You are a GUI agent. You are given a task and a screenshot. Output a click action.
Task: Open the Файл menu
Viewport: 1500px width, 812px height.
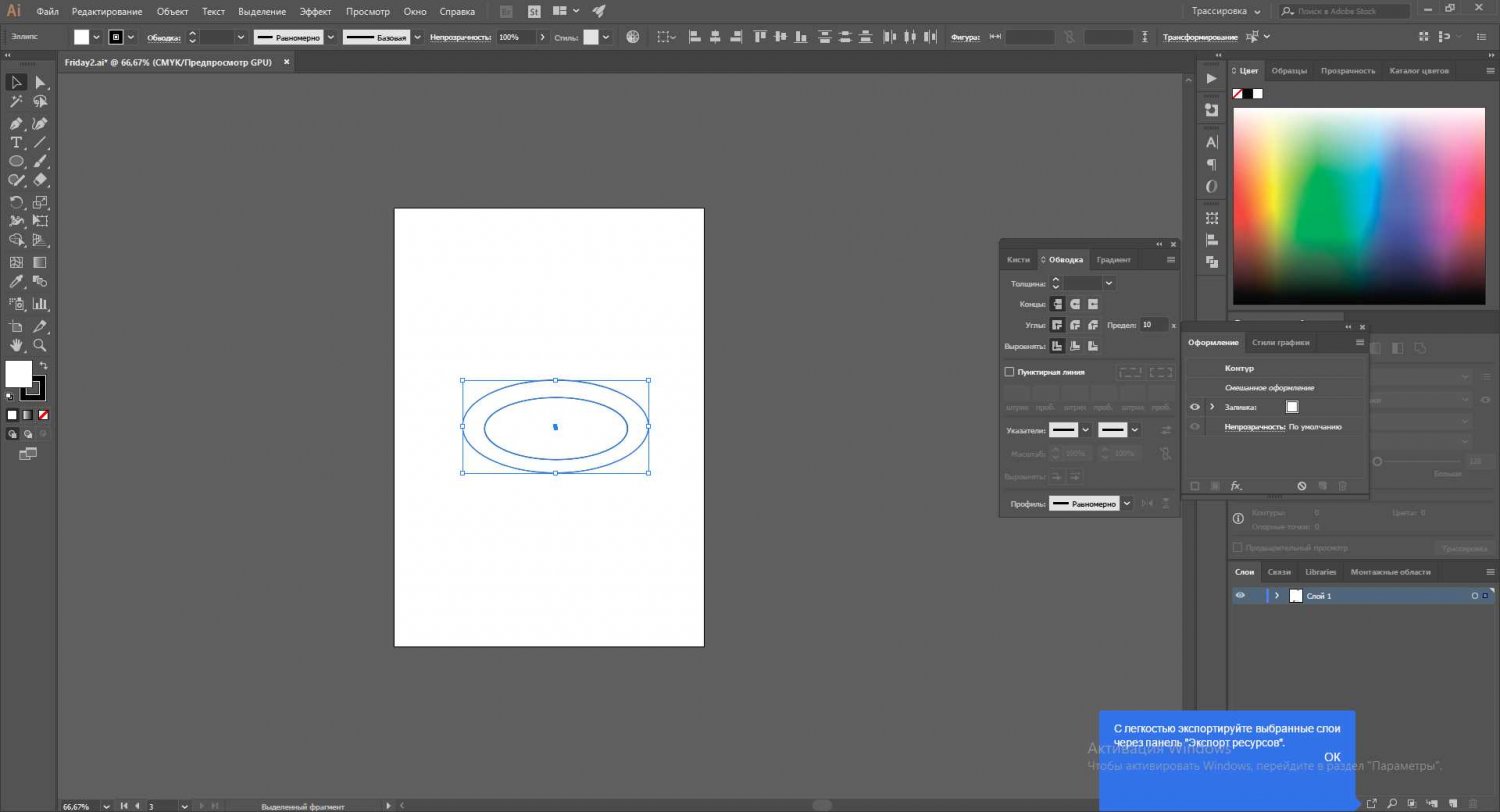coord(47,12)
